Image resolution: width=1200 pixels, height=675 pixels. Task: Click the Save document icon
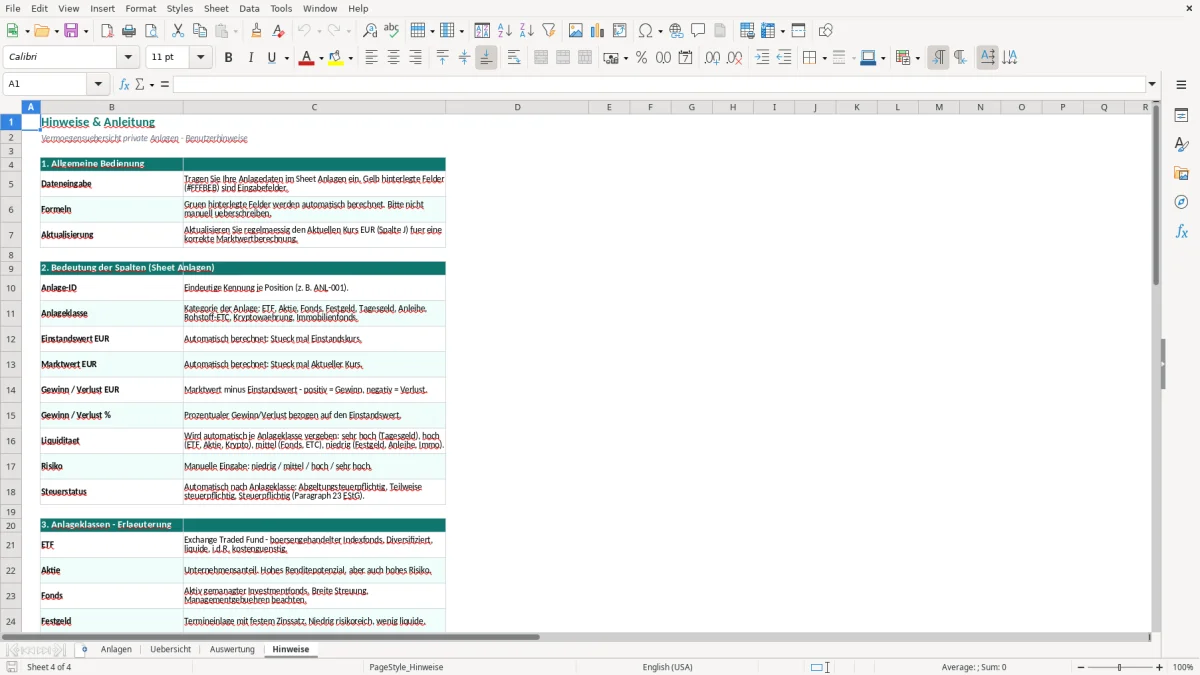click(71, 31)
